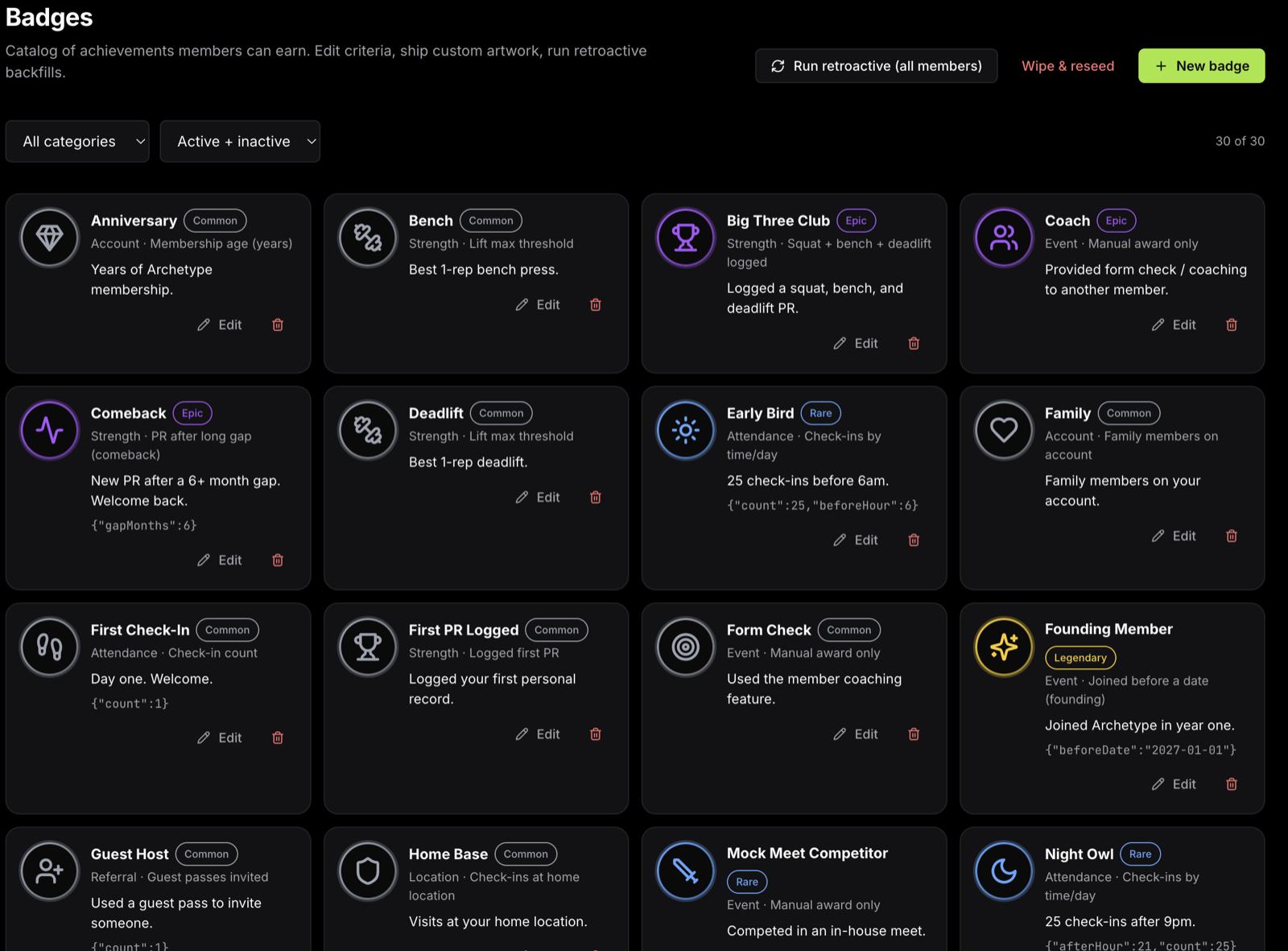Click 'Visits at your home location.' text

pyautogui.click(x=498, y=921)
